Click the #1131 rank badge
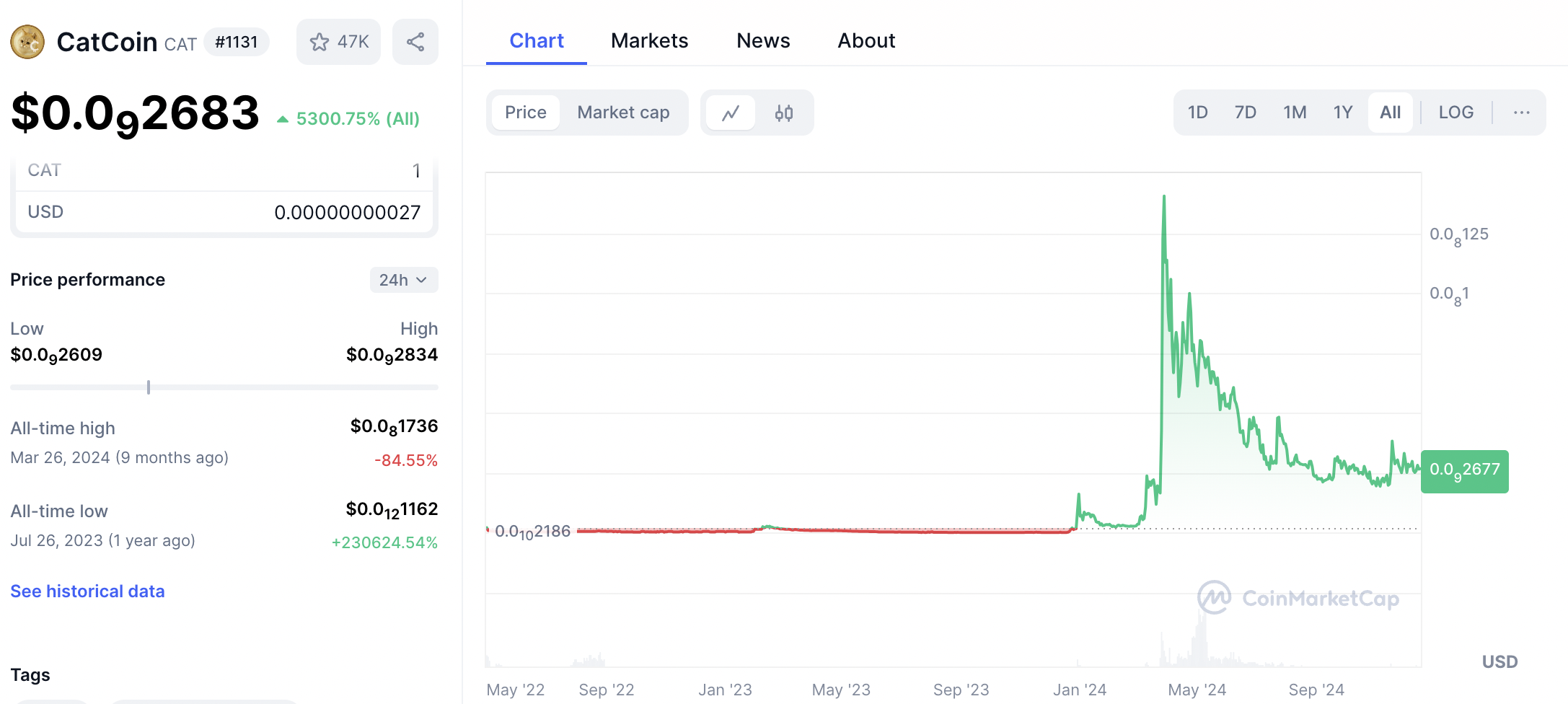This screenshot has width=1568, height=704. (237, 42)
